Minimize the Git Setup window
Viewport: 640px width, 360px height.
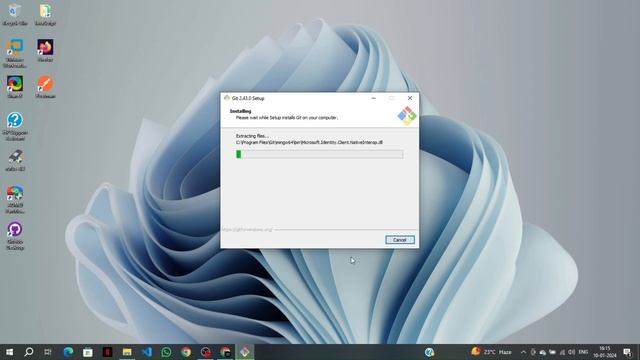point(373,98)
